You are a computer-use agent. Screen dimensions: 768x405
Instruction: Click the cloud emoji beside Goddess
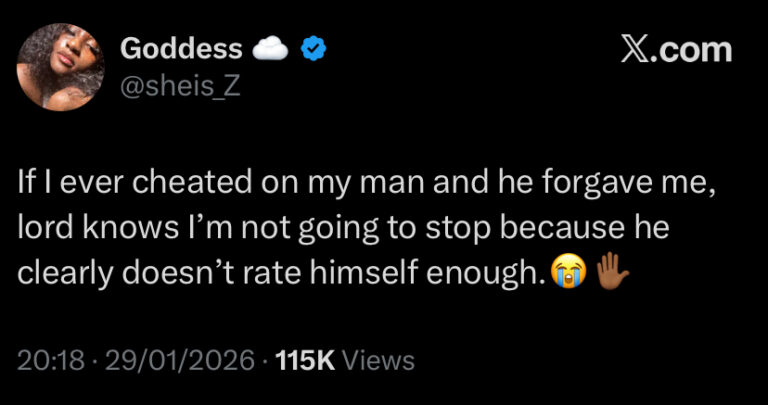271,48
